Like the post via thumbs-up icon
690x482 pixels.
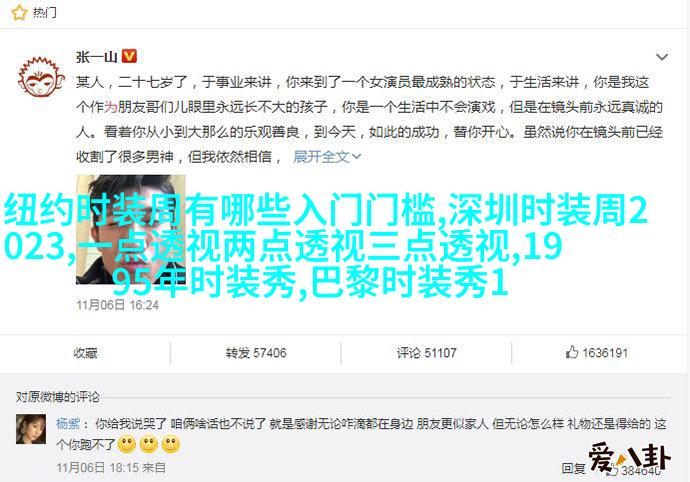tap(572, 352)
